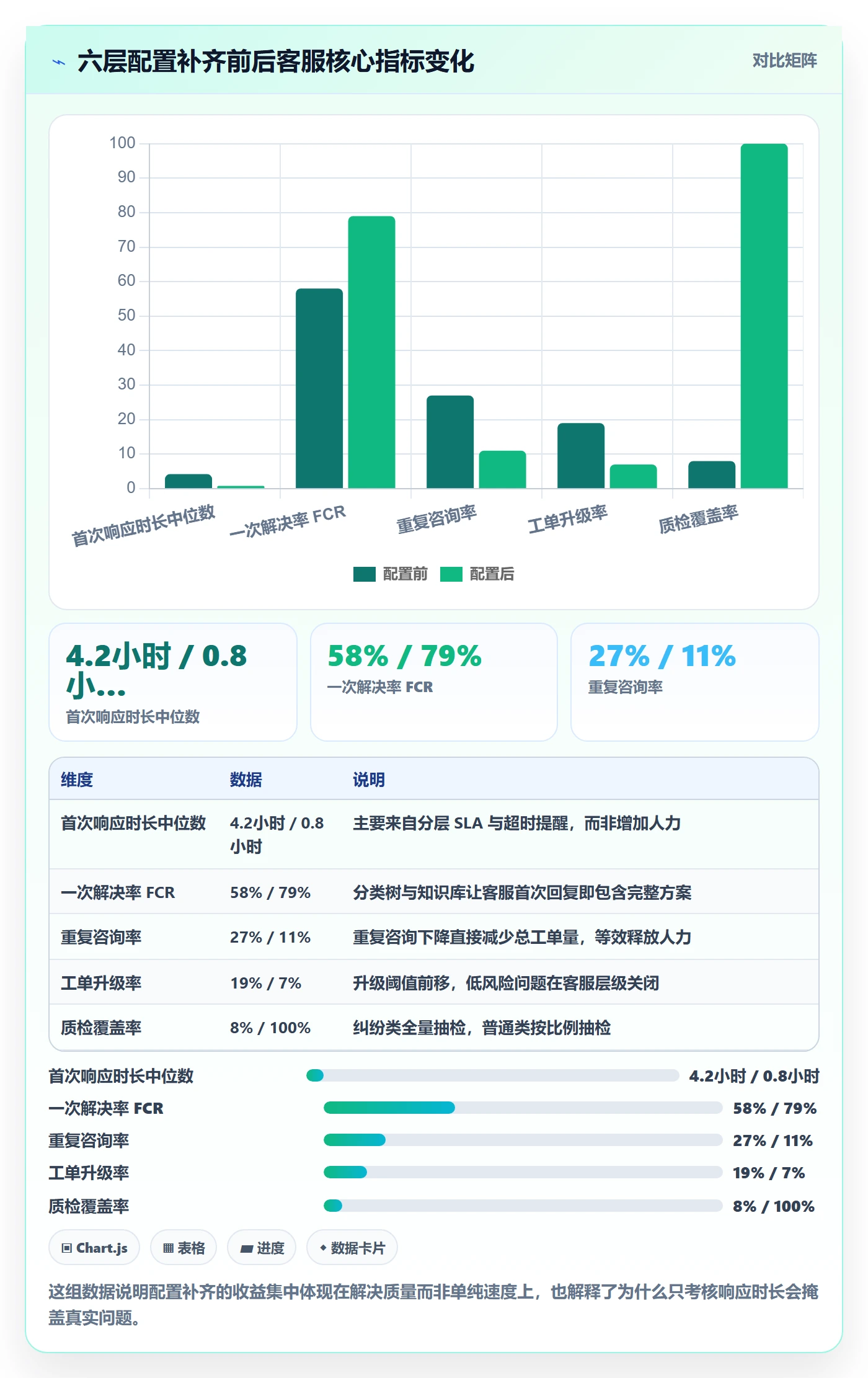Click the summary paragraph beginning 这组数据说明
This screenshot has width=868, height=1378.
[433, 1305]
